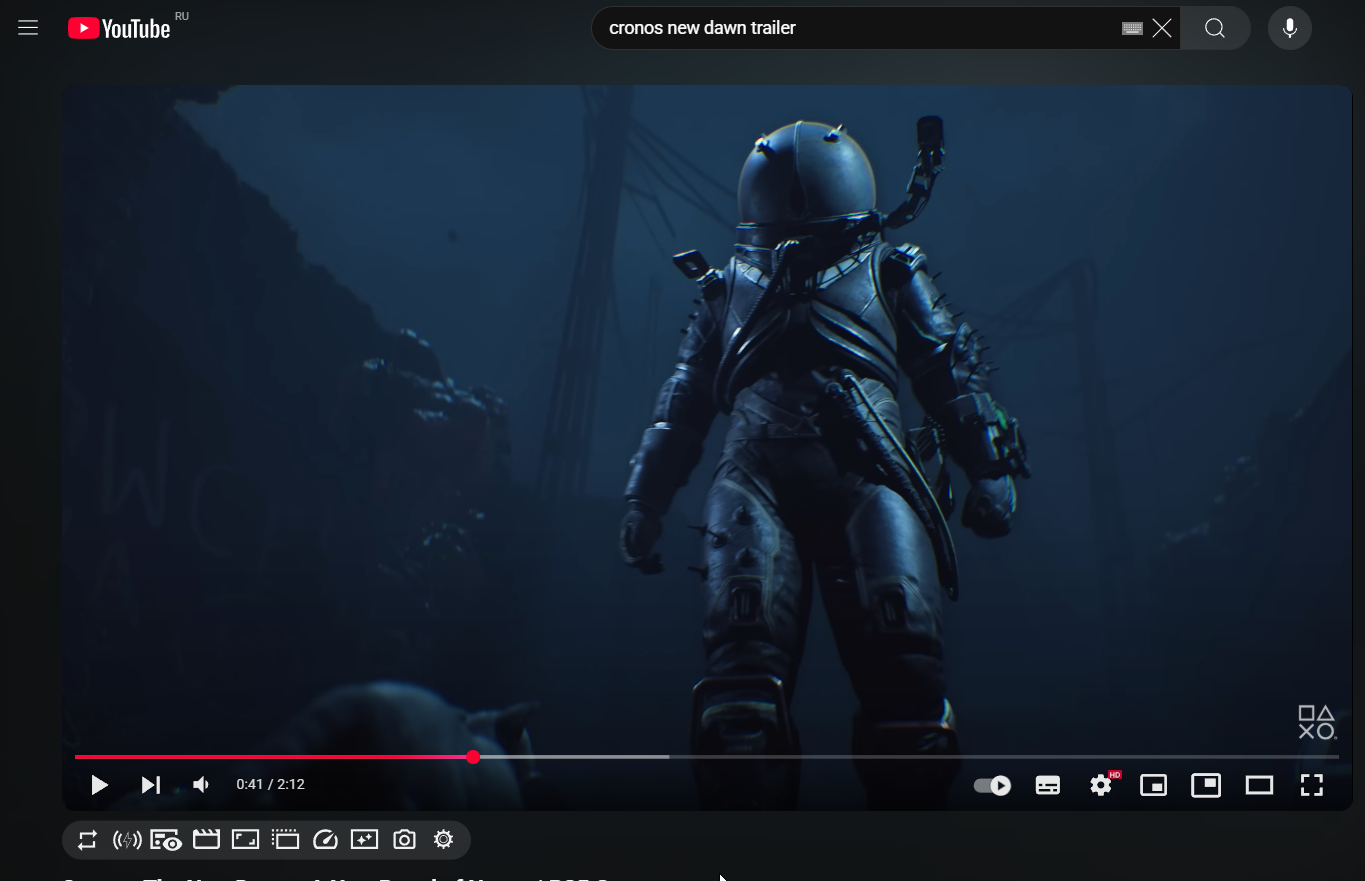Enter full screen mode
The height and width of the screenshot is (881, 1365).
1311,785
